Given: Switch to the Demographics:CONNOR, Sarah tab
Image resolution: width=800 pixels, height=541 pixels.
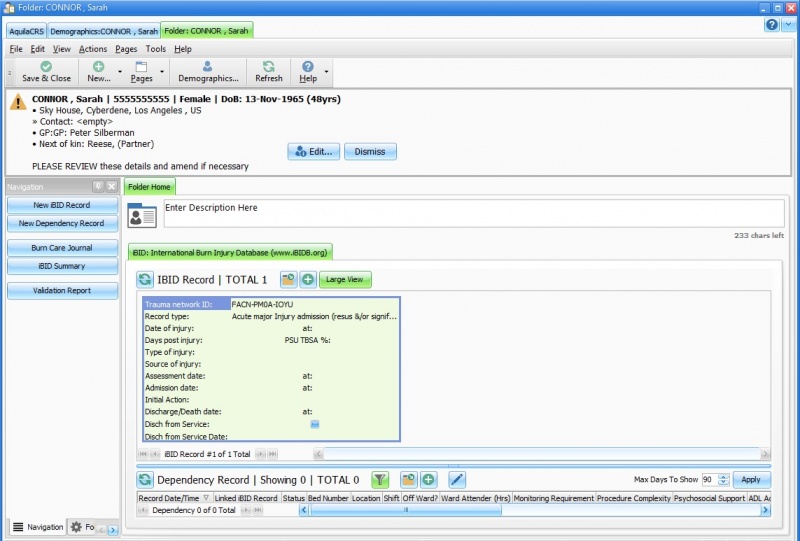Looking at the screenshot, I should click(x=102, y=31).
